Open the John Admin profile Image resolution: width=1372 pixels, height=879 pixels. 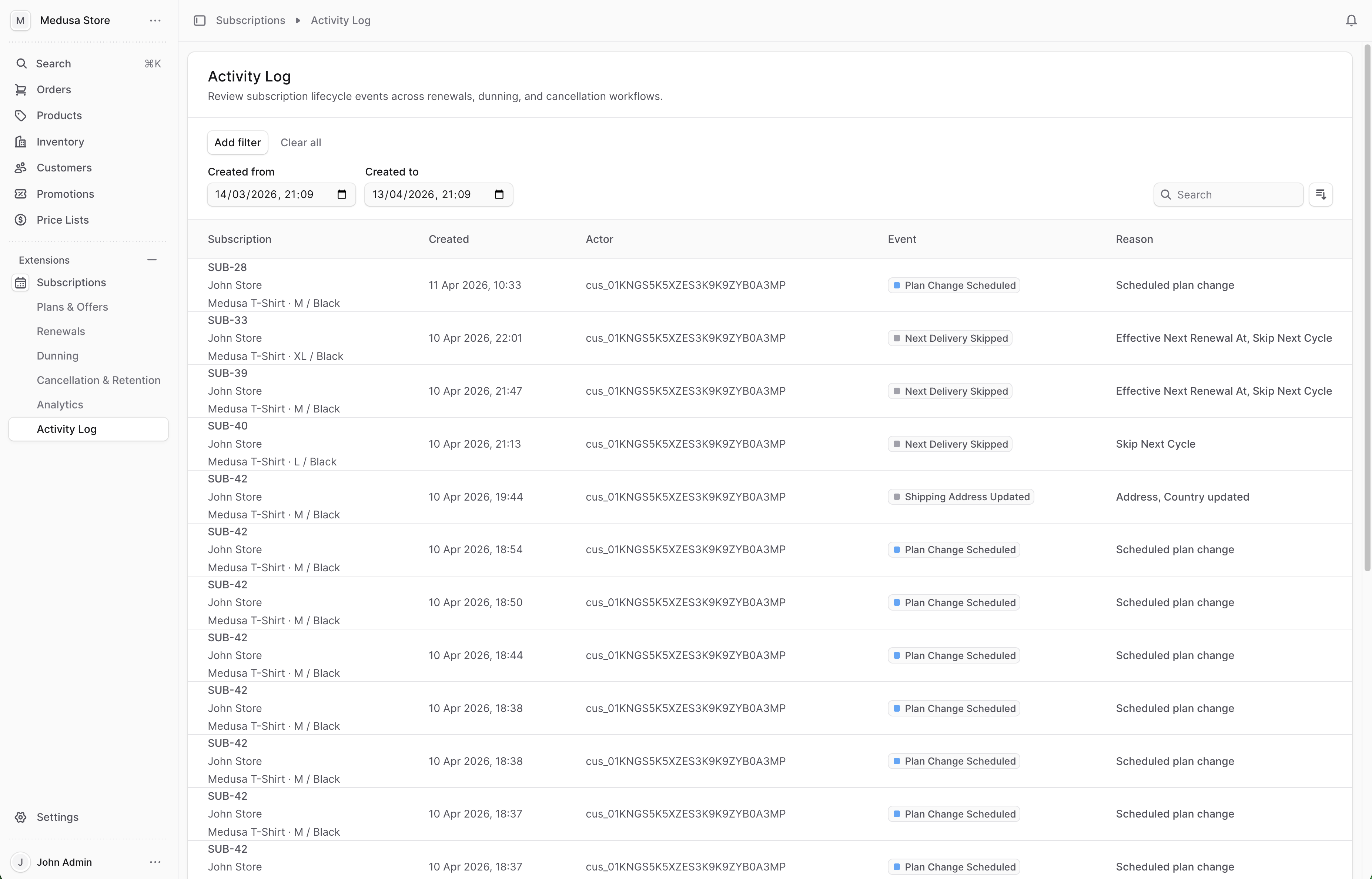click(64, 862)
